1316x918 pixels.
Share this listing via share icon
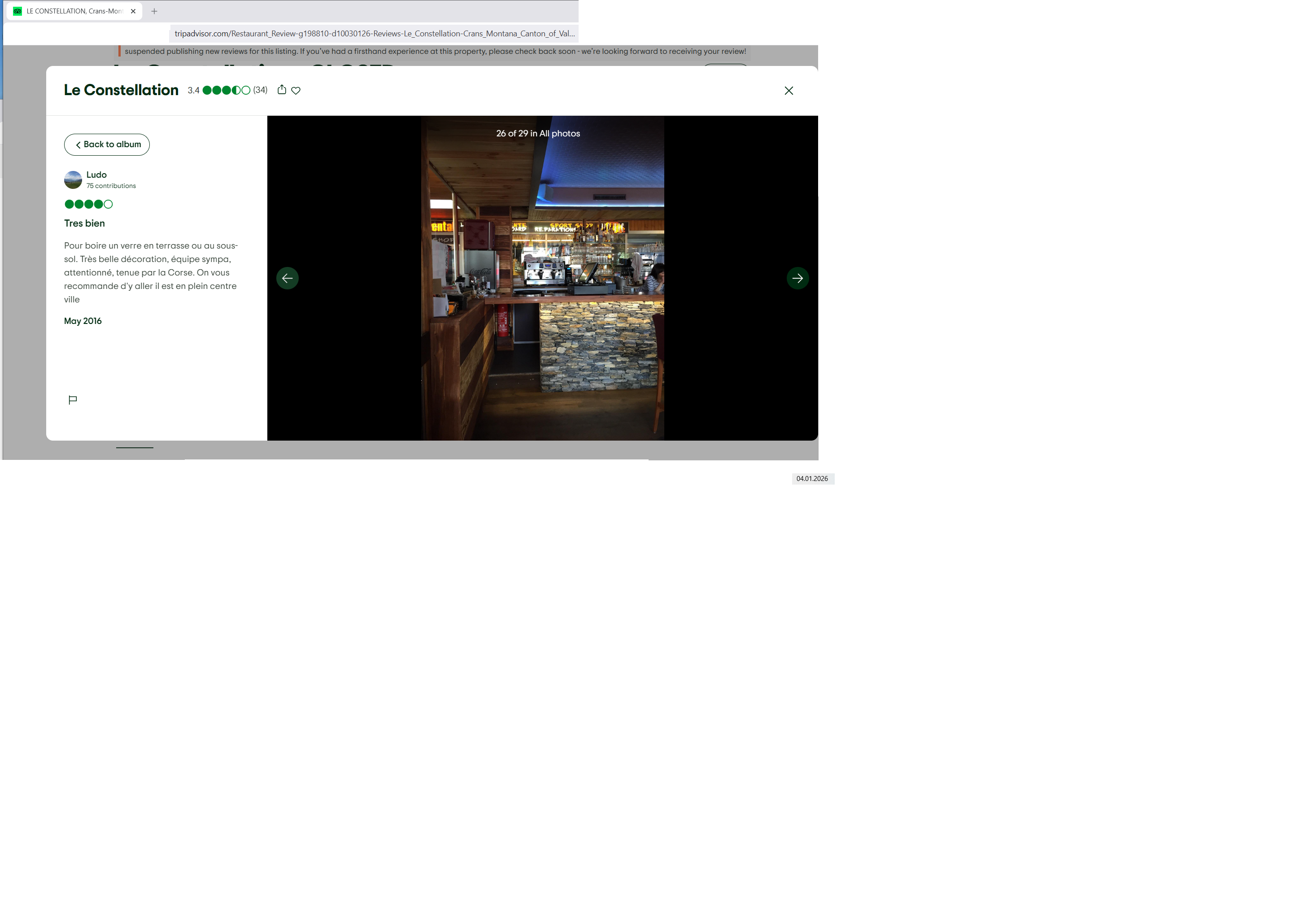[x=281, y=90]
